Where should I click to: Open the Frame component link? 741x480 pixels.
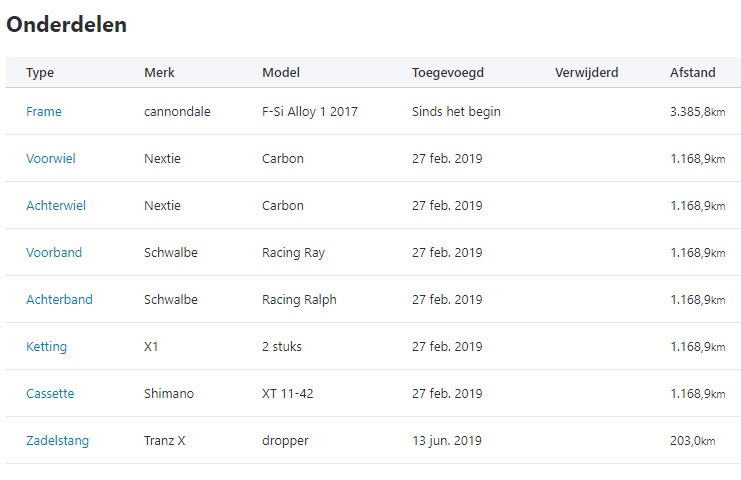pos(44,112)
